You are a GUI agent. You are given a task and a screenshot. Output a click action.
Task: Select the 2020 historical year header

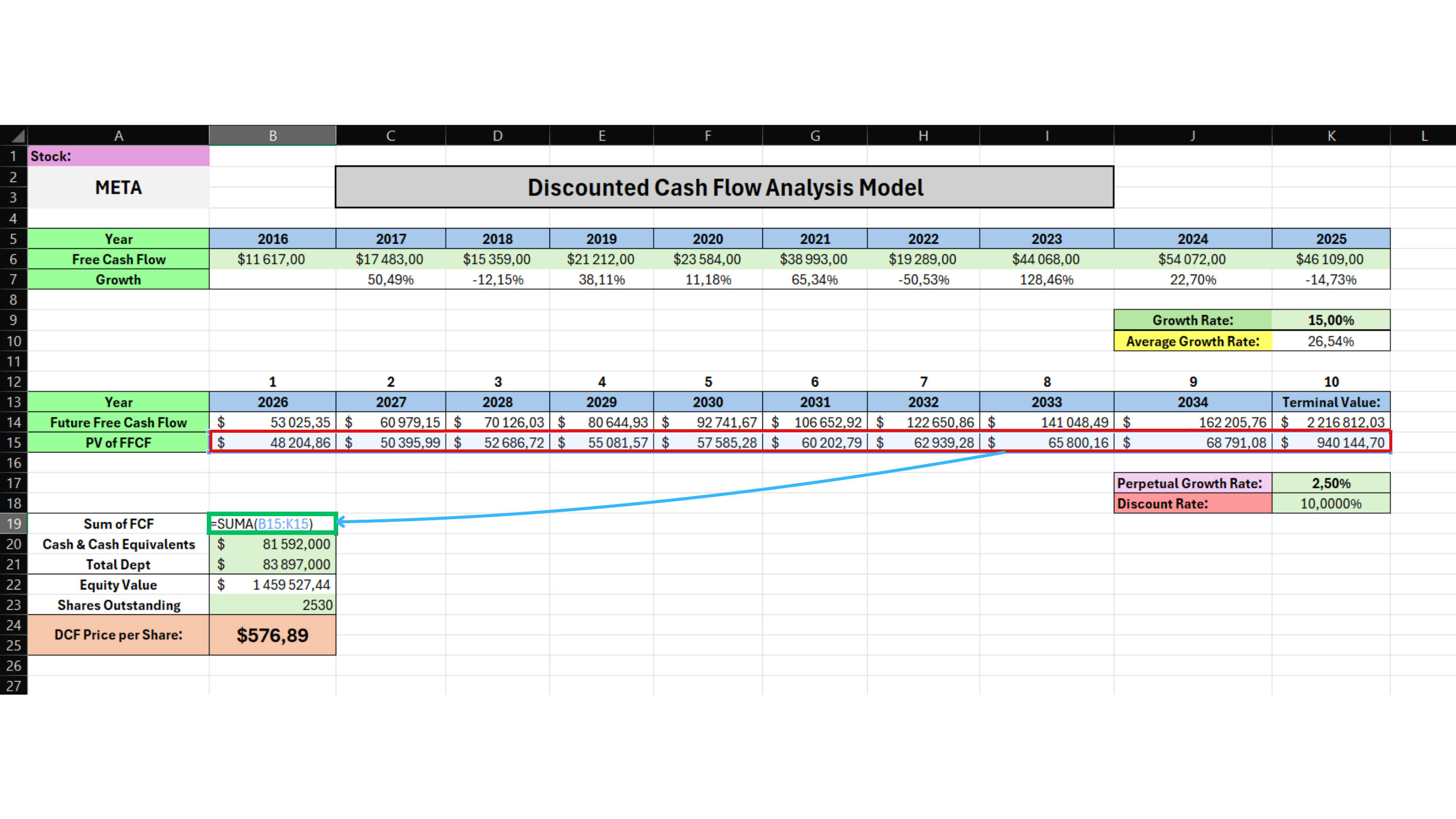tap(708, 239)
